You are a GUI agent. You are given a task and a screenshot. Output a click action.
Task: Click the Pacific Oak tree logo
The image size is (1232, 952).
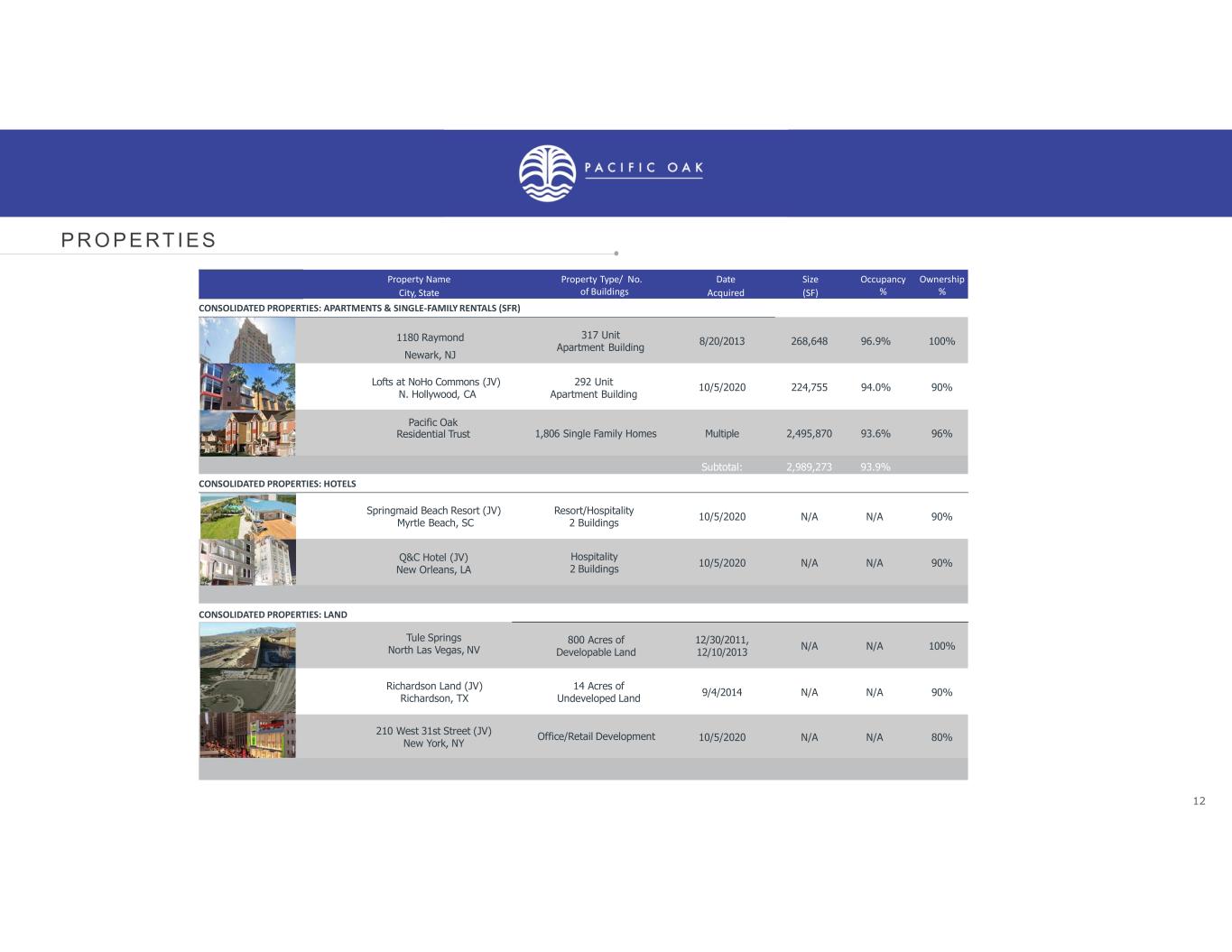547,173
